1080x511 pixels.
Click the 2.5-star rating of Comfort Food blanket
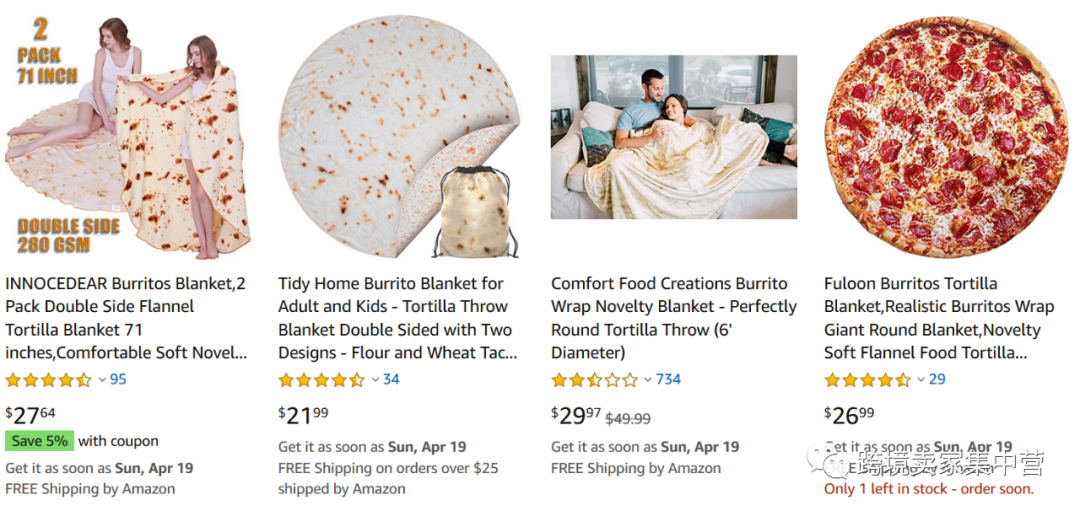[594, 380]
